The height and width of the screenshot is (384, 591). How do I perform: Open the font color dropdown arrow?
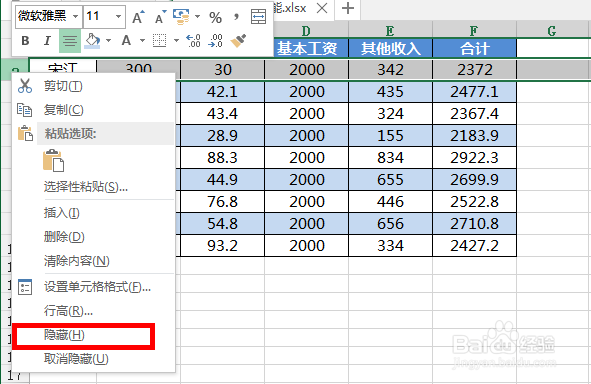click(142, 40)
